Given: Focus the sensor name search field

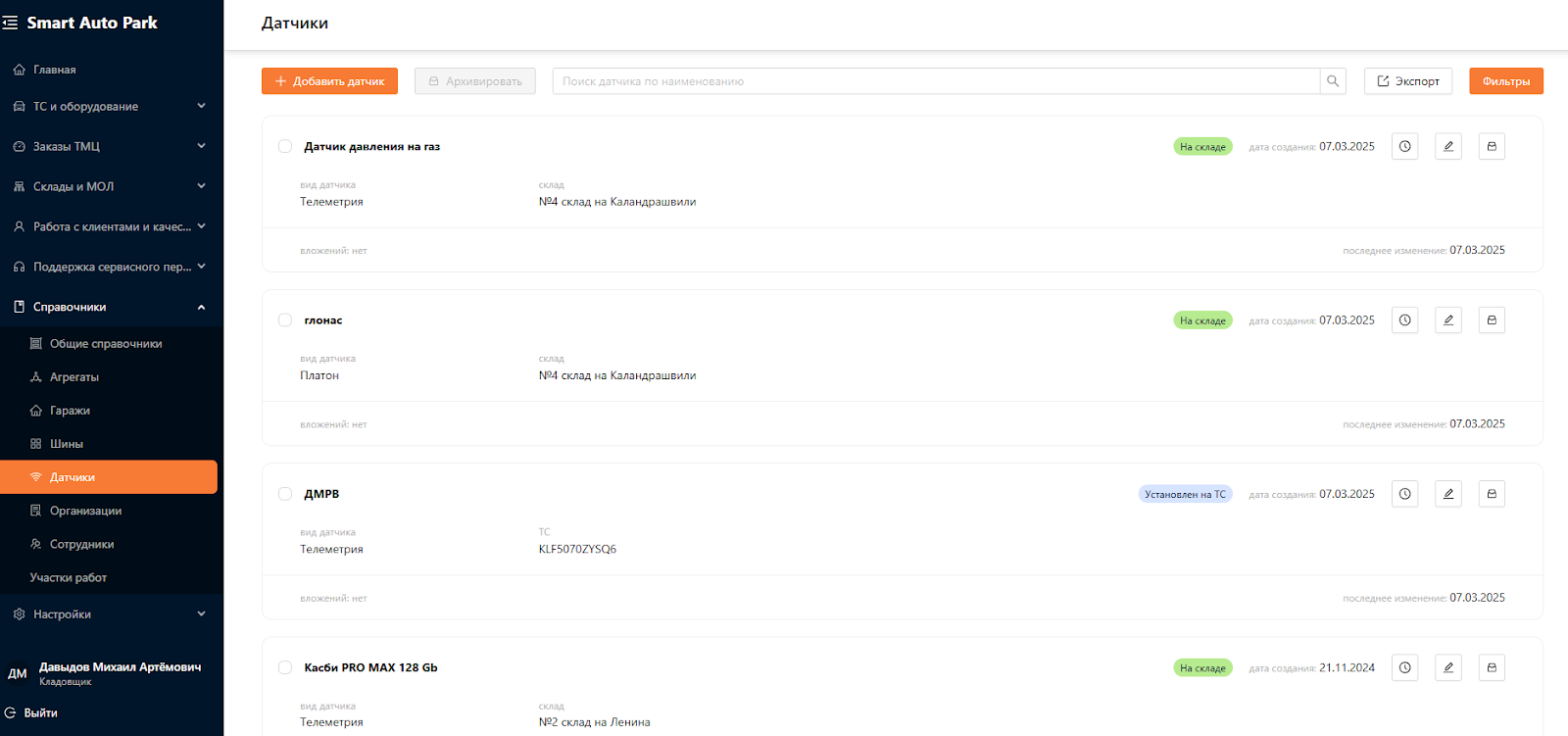Looking at the screenshot, I should tap(936, 81).
